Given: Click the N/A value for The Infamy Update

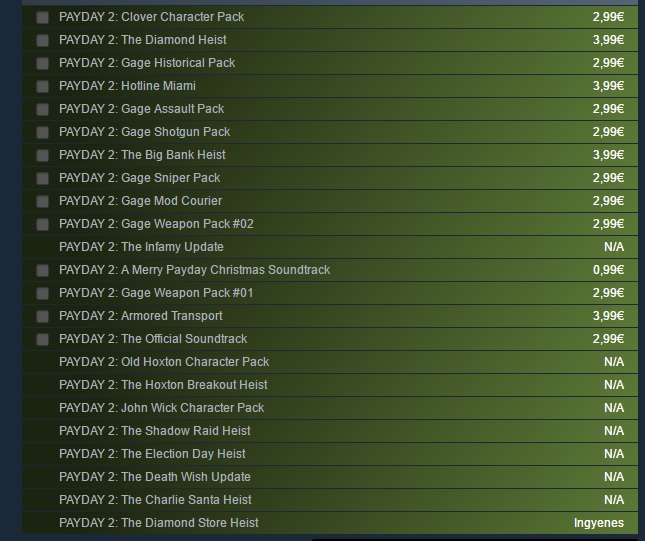Looking at the screenshot, I should (614, 247).
